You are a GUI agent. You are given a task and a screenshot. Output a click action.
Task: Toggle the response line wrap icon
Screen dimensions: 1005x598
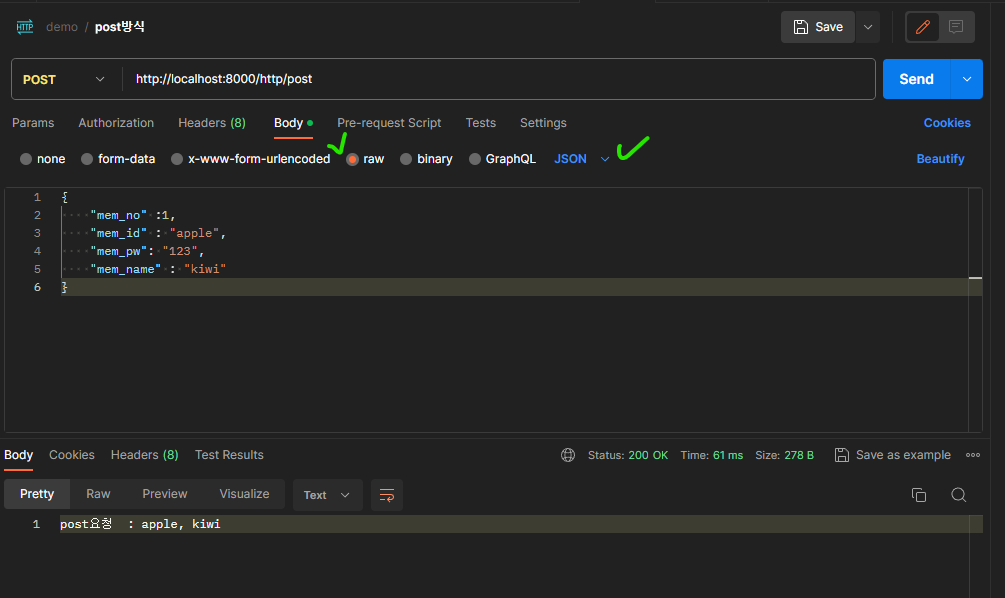coord(386,495)
